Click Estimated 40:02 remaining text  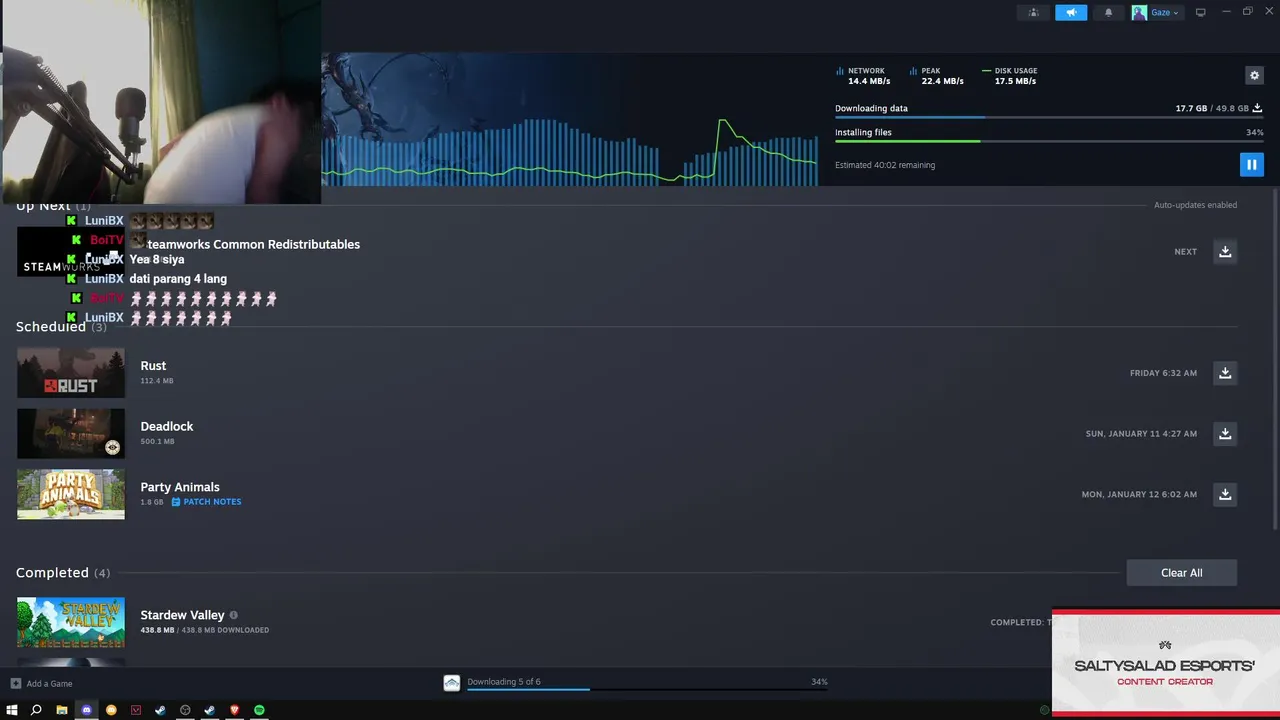(885, 165)
